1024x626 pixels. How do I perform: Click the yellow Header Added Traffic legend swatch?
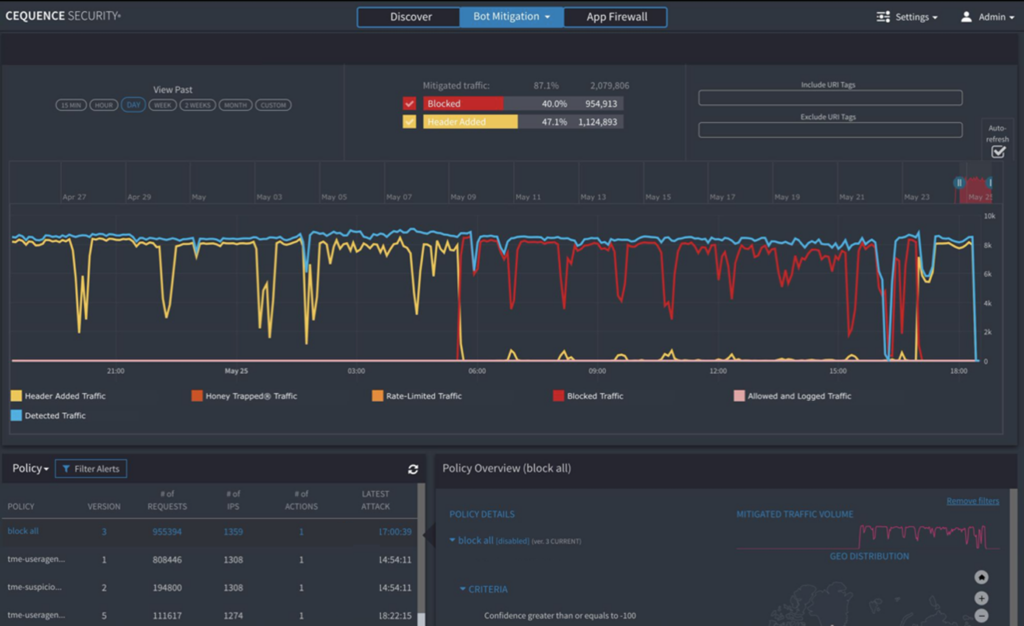tap(15, 395)
